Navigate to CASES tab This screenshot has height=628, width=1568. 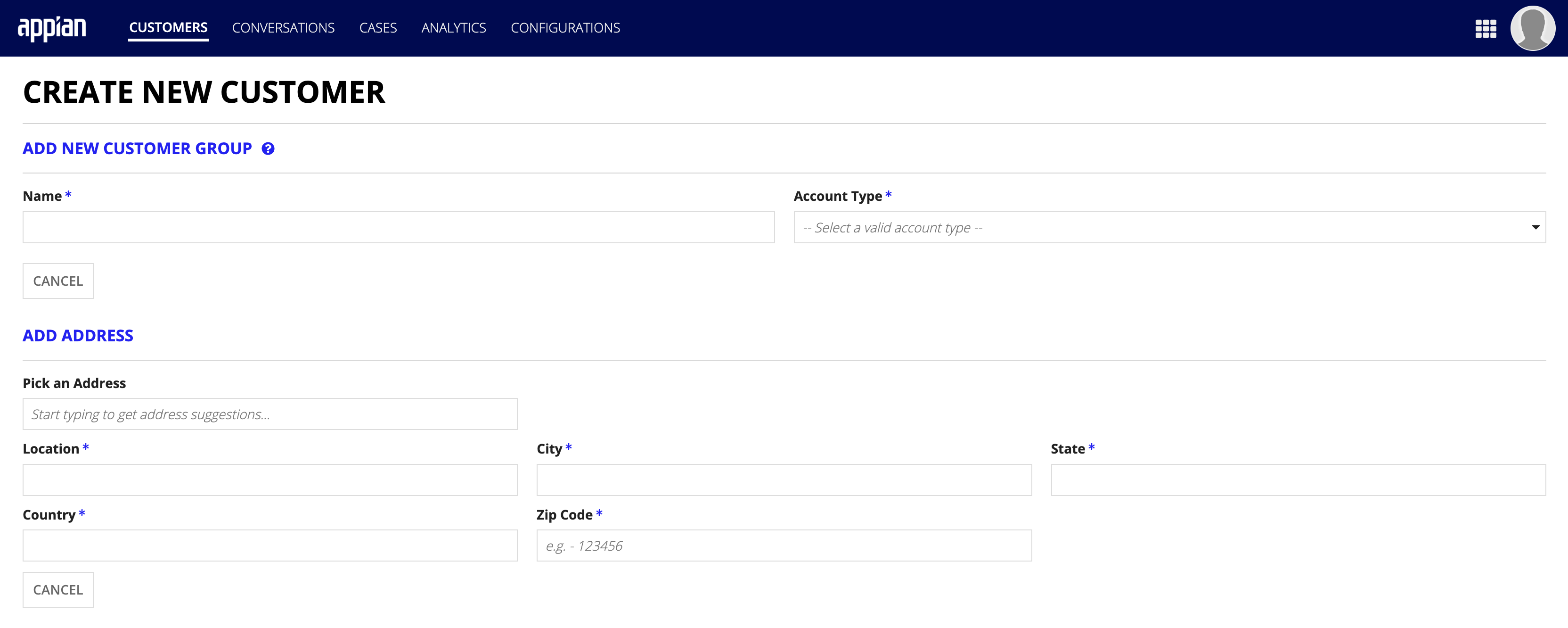pos(377,28)
